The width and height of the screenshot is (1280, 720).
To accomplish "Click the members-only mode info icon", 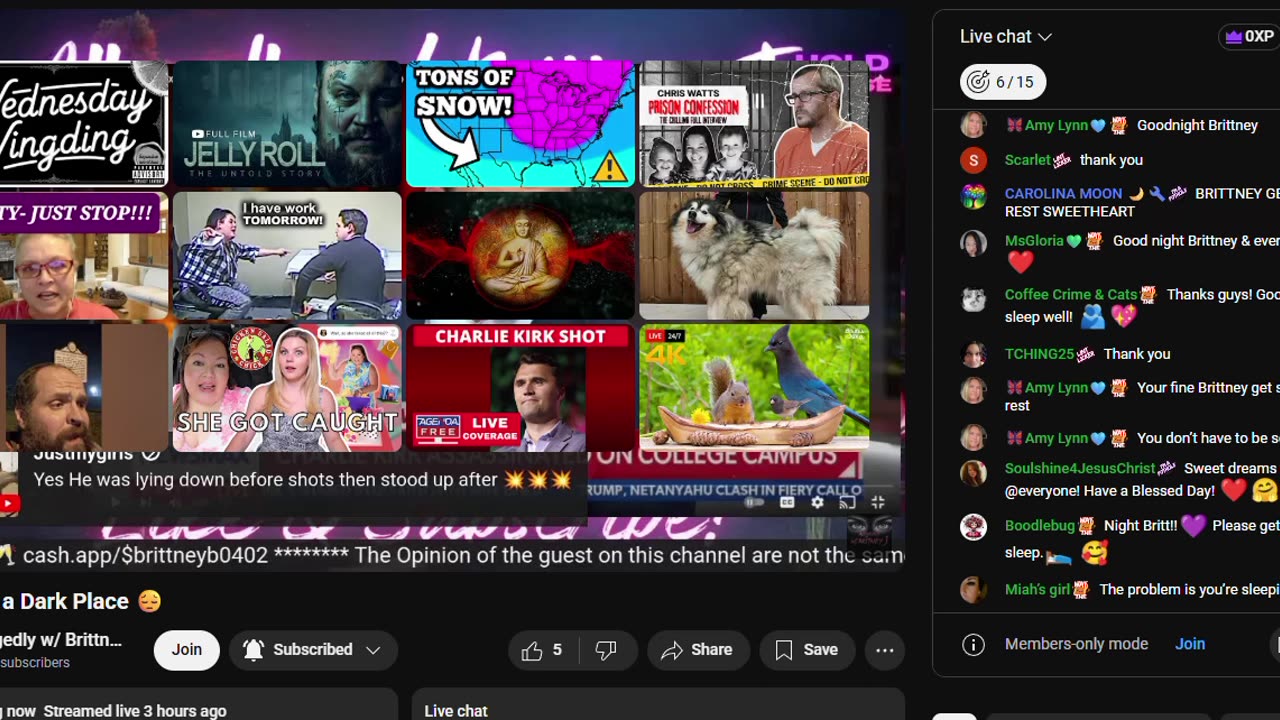I will coord(973,644).
